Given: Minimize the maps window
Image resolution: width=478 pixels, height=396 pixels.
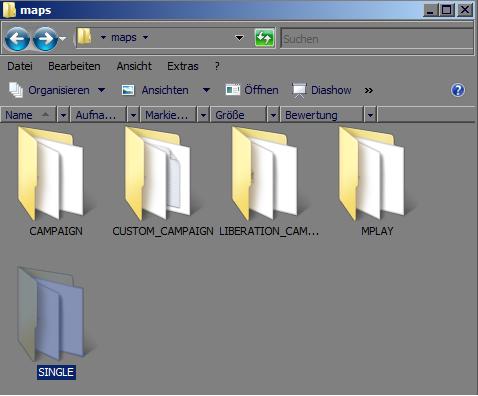Looking at the screenshot, I should (x=430, y=10).
